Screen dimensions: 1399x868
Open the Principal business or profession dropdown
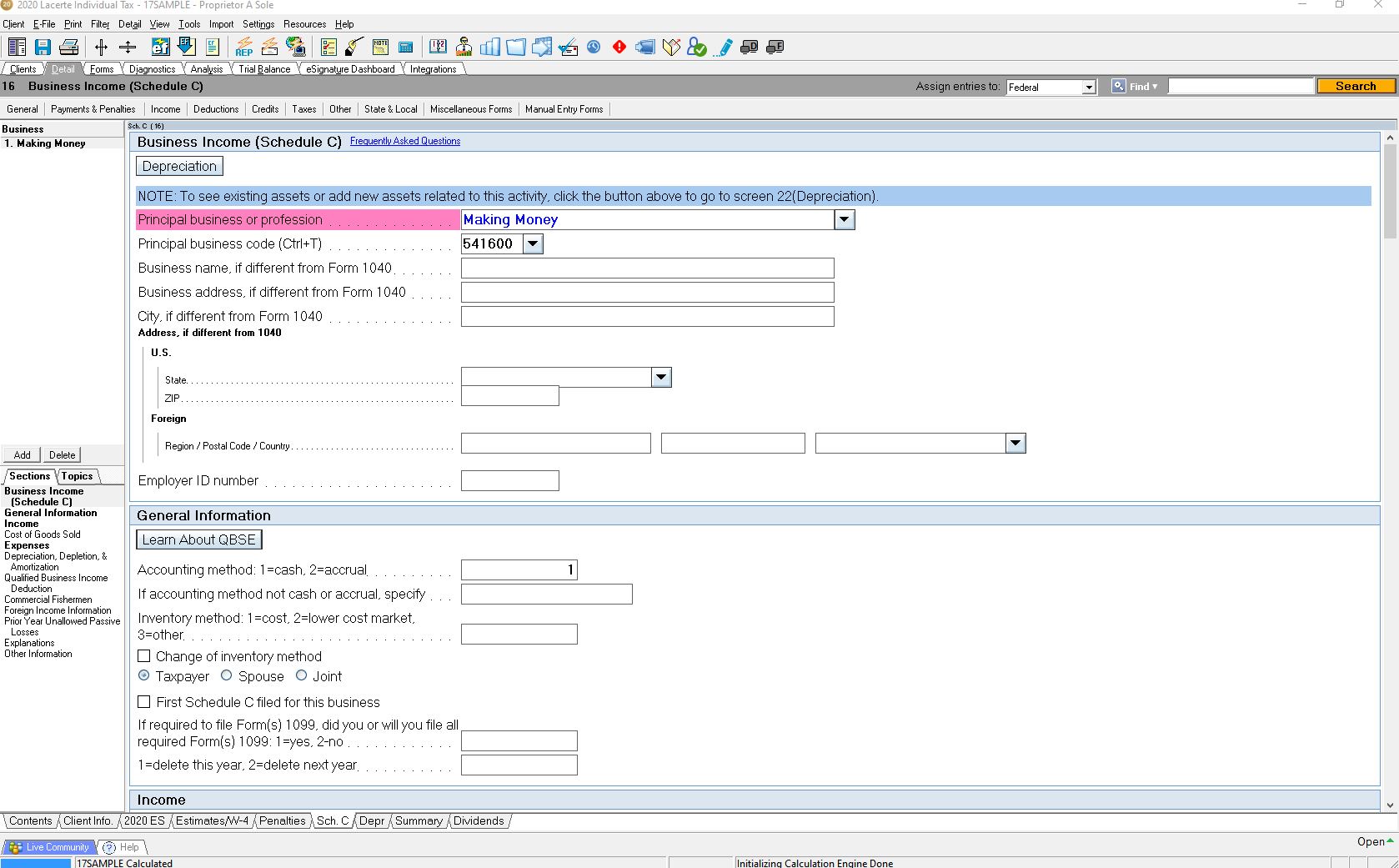click(844, 219)
